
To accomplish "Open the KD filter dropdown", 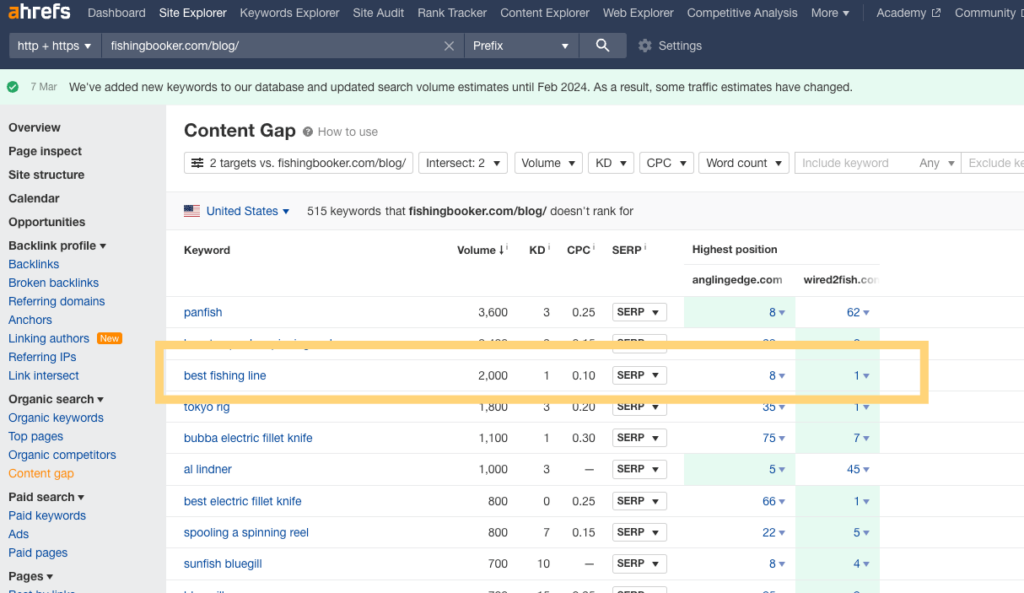I will [x=610, y=163].
